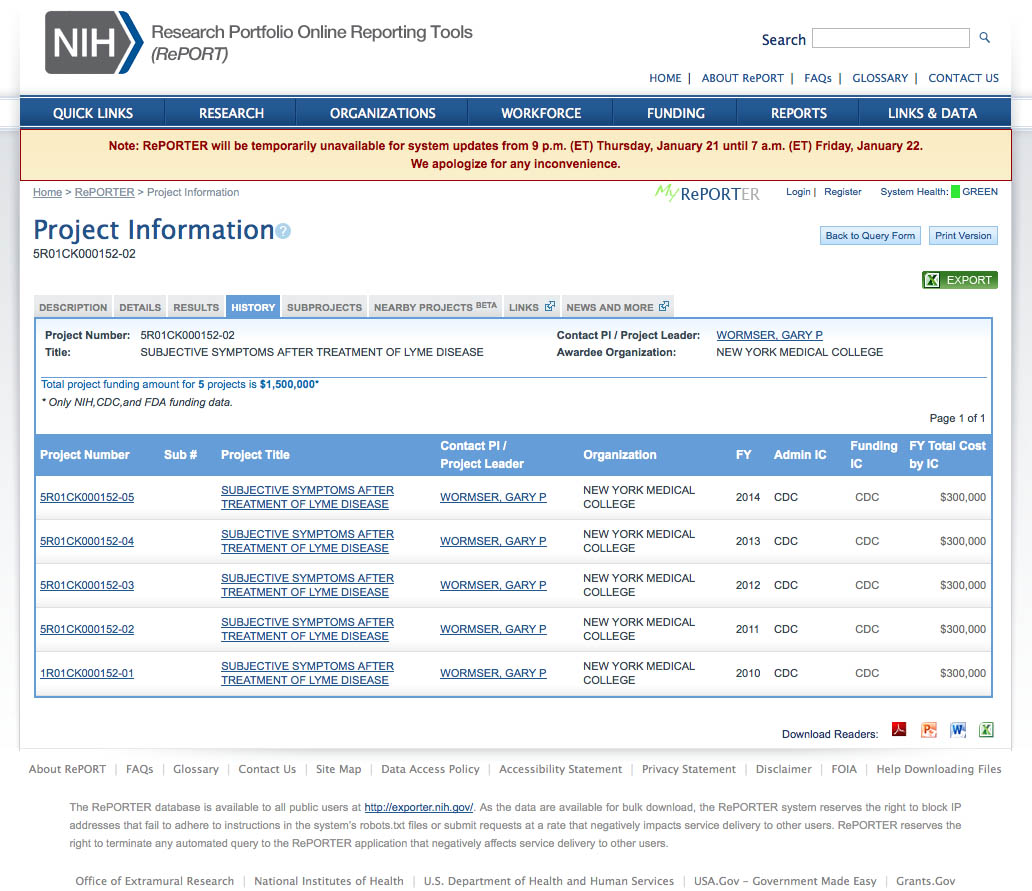Screen dimensions: 1032x891
Task: Open News and More tab
Action: tap(617, 307)
